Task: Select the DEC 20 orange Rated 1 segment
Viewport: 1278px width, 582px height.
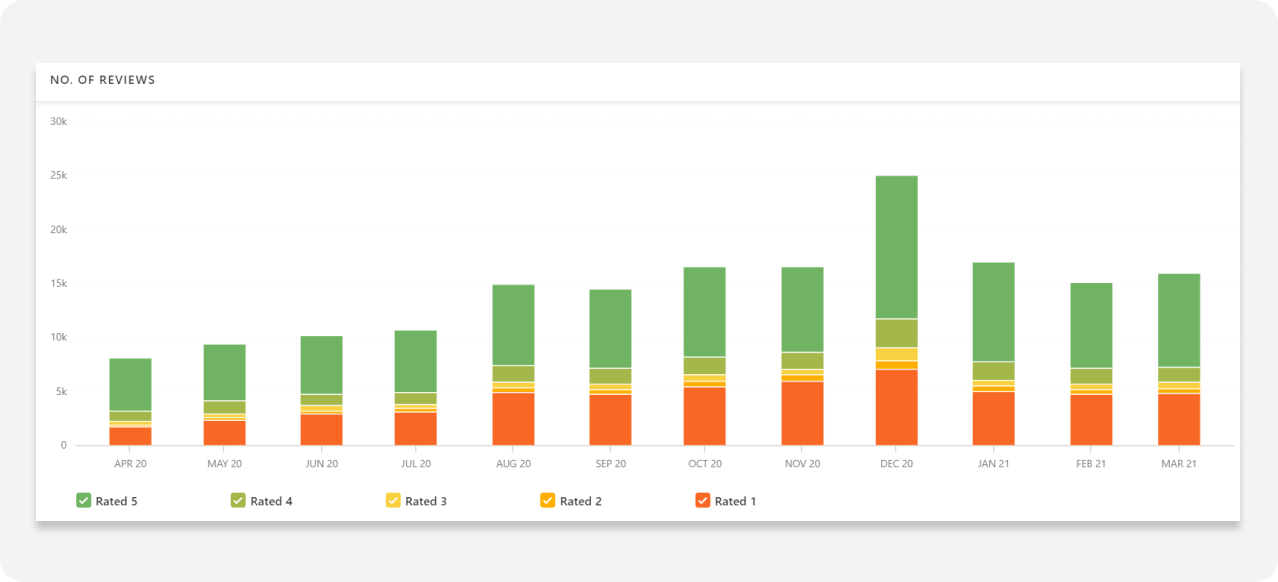Action: pyautogui.click(x=896, y=407)
